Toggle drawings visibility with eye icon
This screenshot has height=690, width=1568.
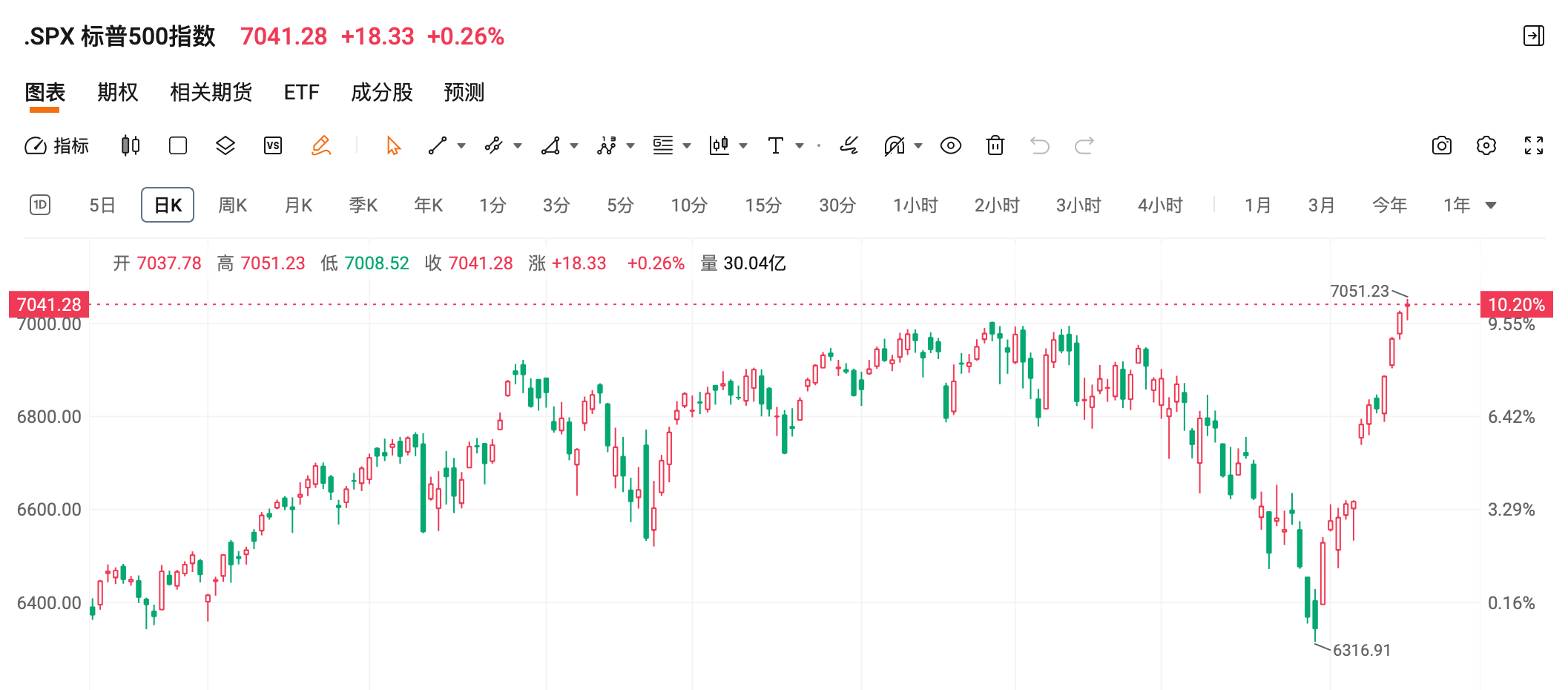pos(951,145)
